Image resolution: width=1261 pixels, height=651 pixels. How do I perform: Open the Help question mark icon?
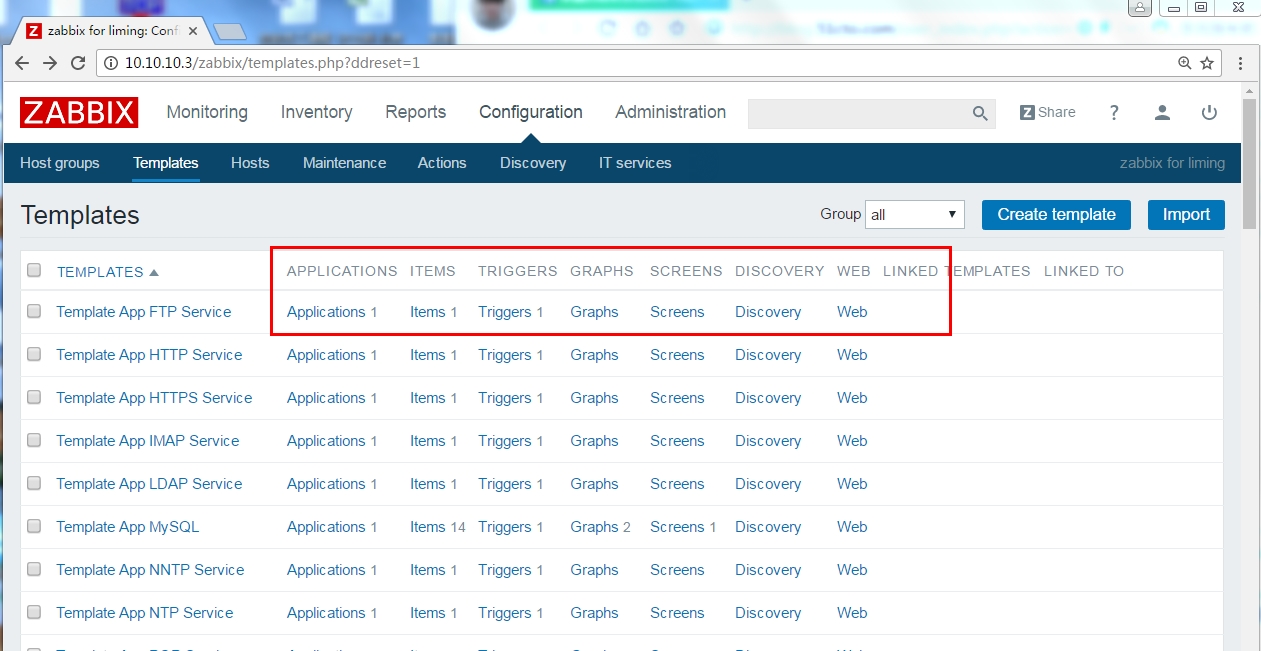click(x=1114, y=113)
